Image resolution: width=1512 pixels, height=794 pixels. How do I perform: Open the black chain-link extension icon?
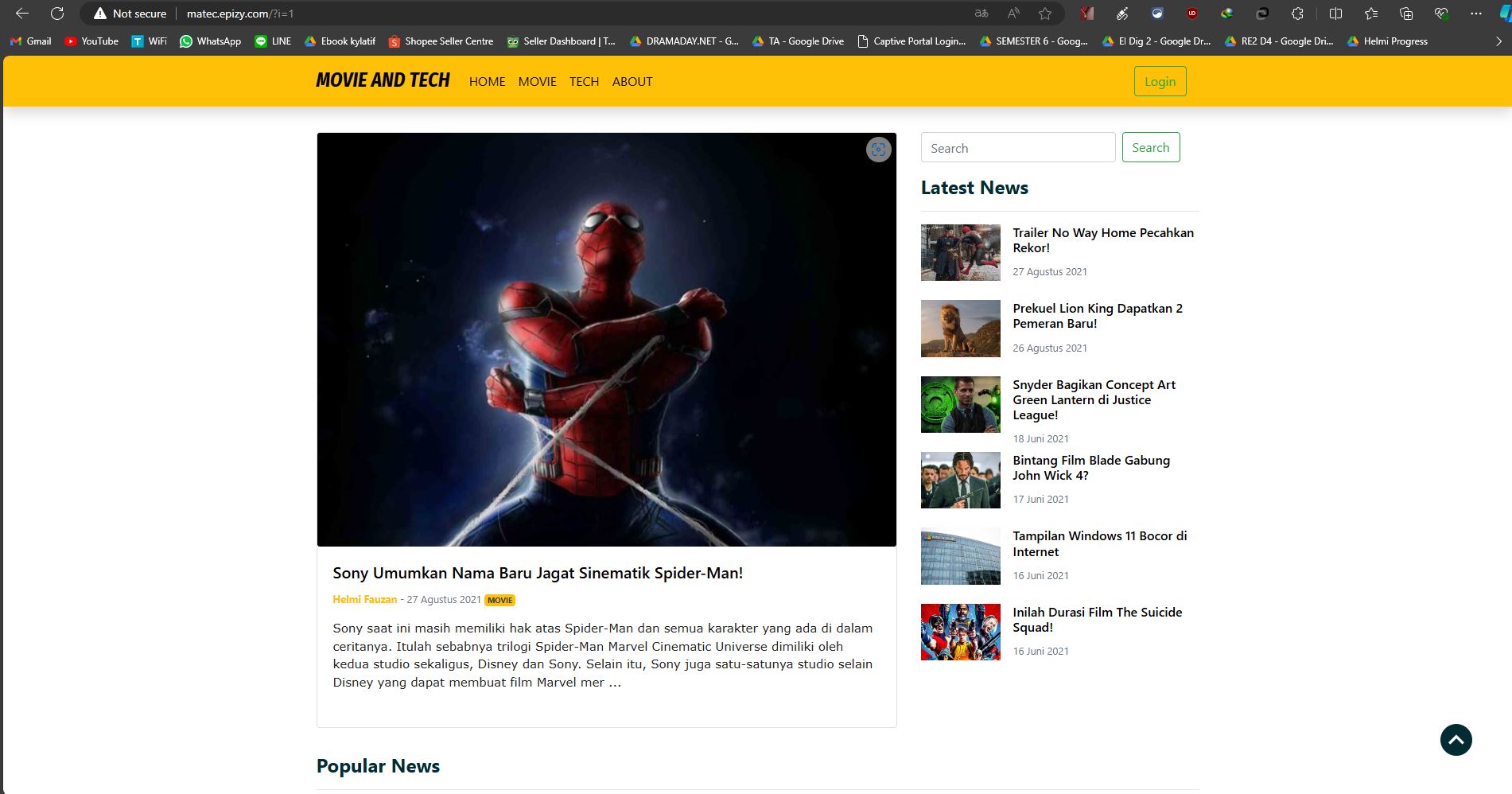(x=1262, y=14)
